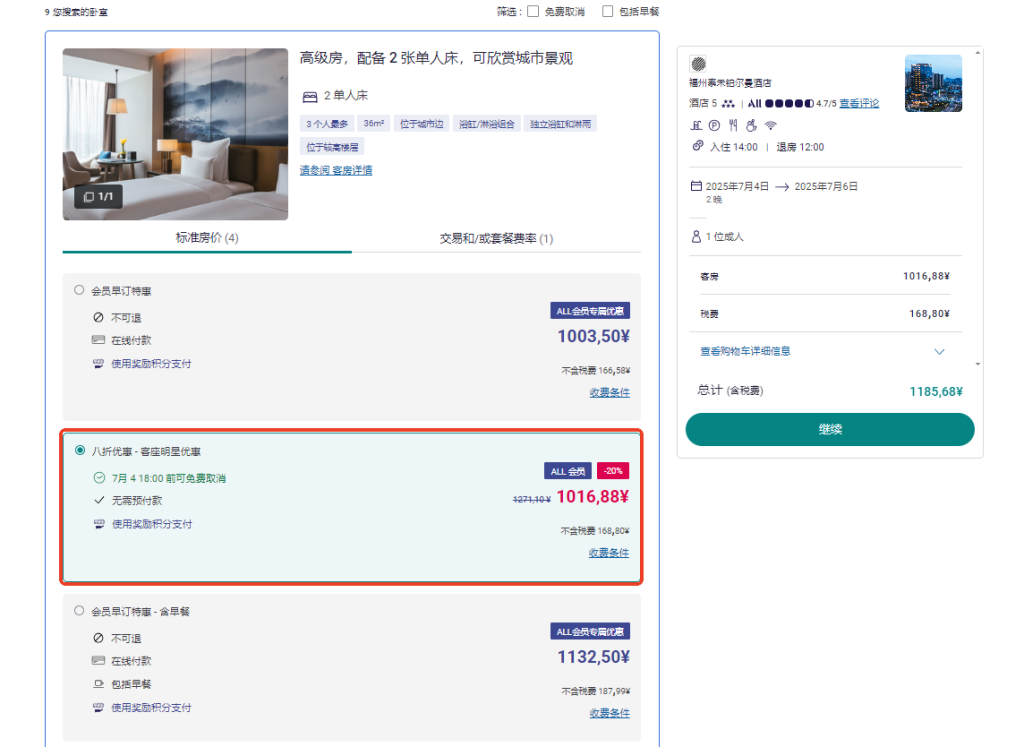Click ALL会员专属优惠 badge above 1003,50¥
This screenshot has width=1024, height=747.
tap(590, 311)
